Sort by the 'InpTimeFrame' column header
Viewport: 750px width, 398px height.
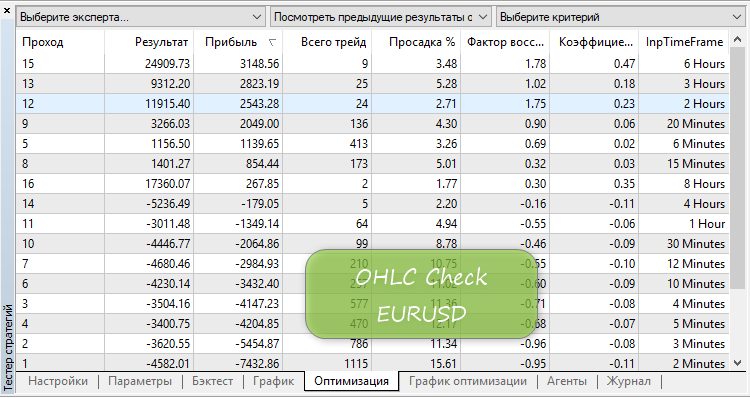click(684, 42)
